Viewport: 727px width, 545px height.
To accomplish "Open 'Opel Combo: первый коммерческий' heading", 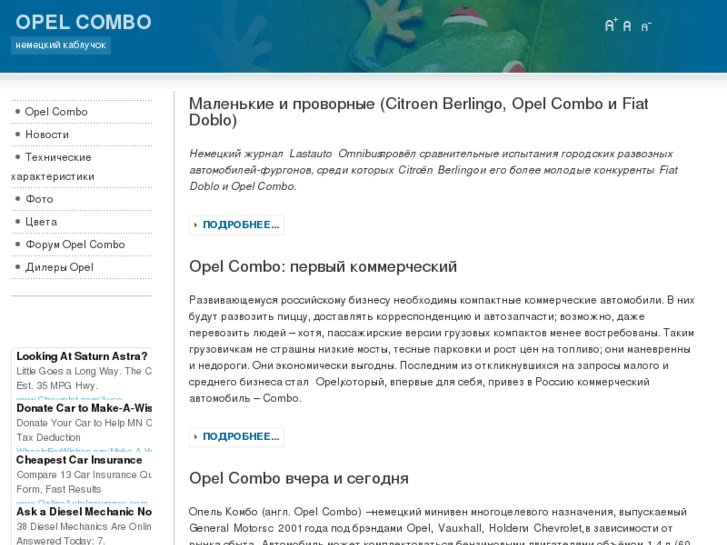I will [323, 267].
